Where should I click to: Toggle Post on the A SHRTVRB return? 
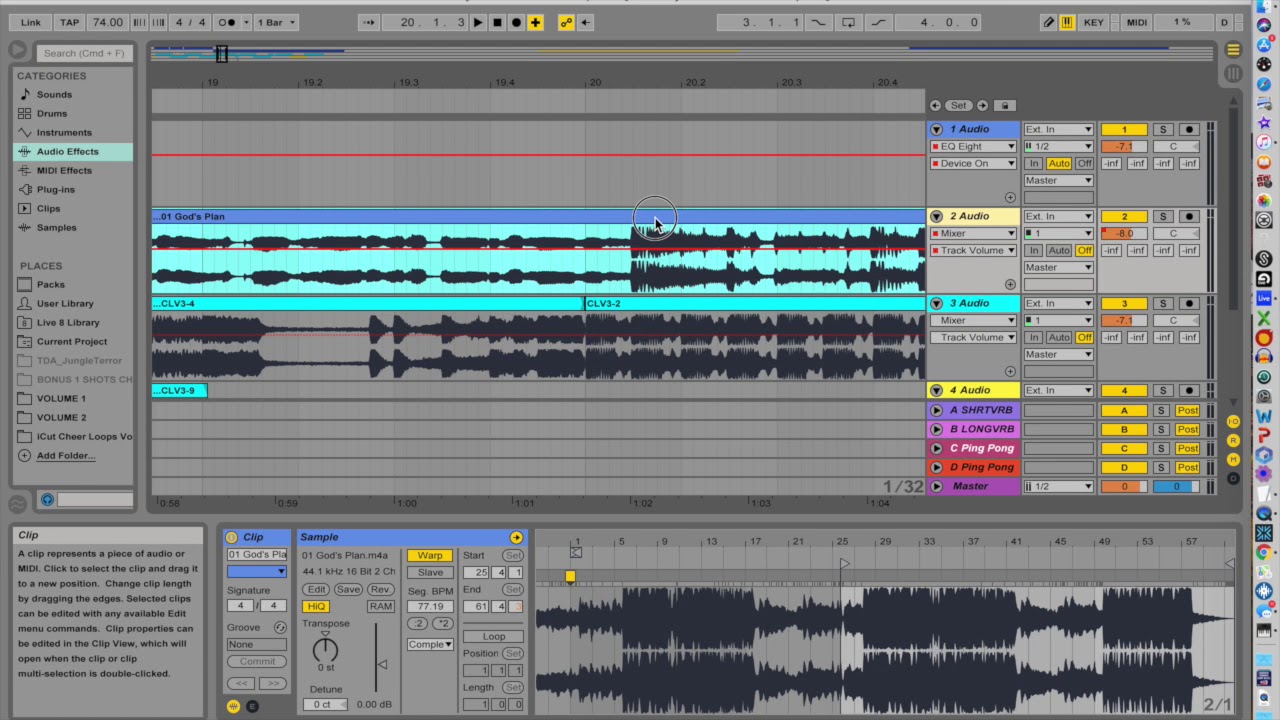1187,410
